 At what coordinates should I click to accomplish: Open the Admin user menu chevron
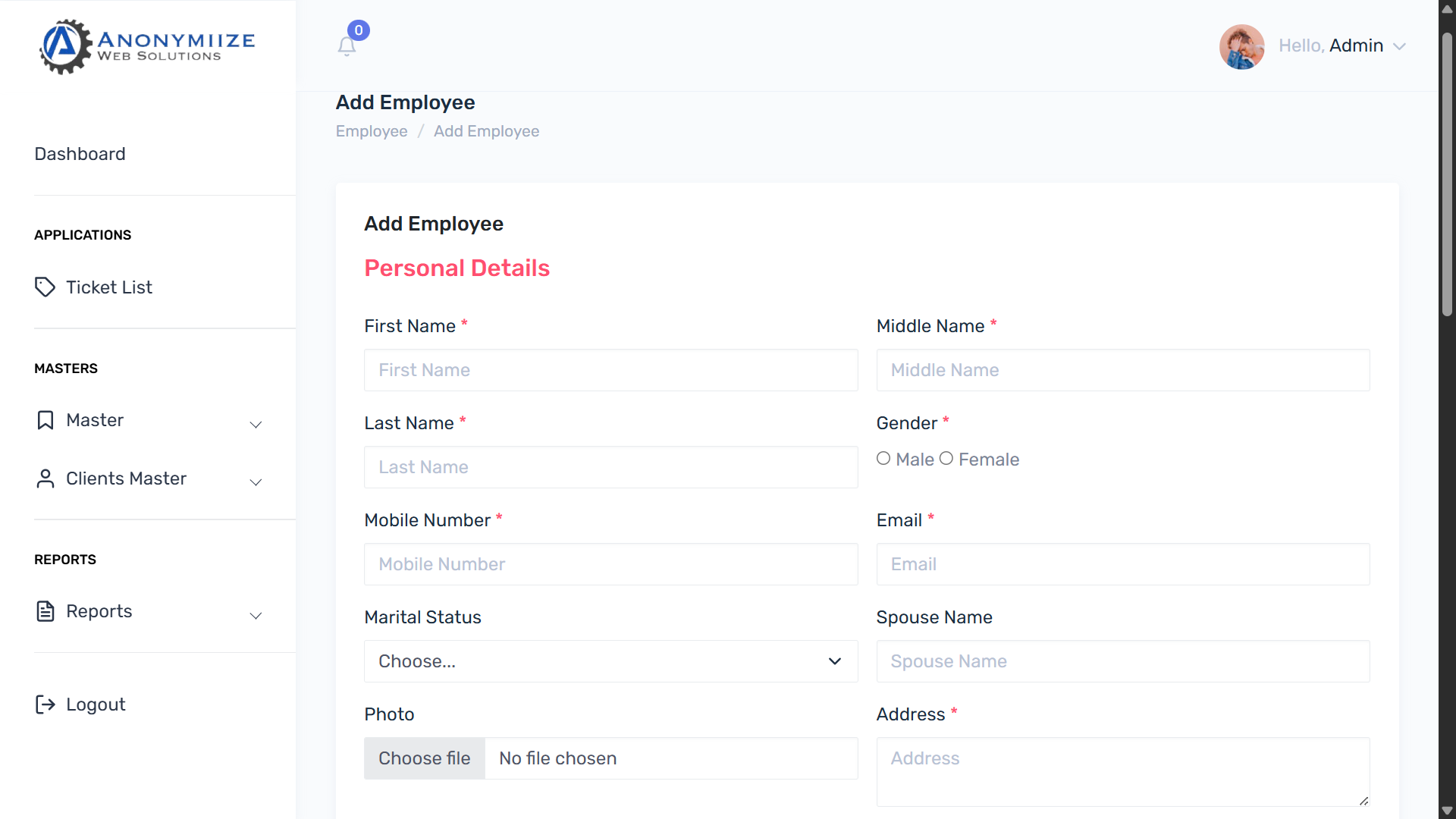coord(1400,46)
